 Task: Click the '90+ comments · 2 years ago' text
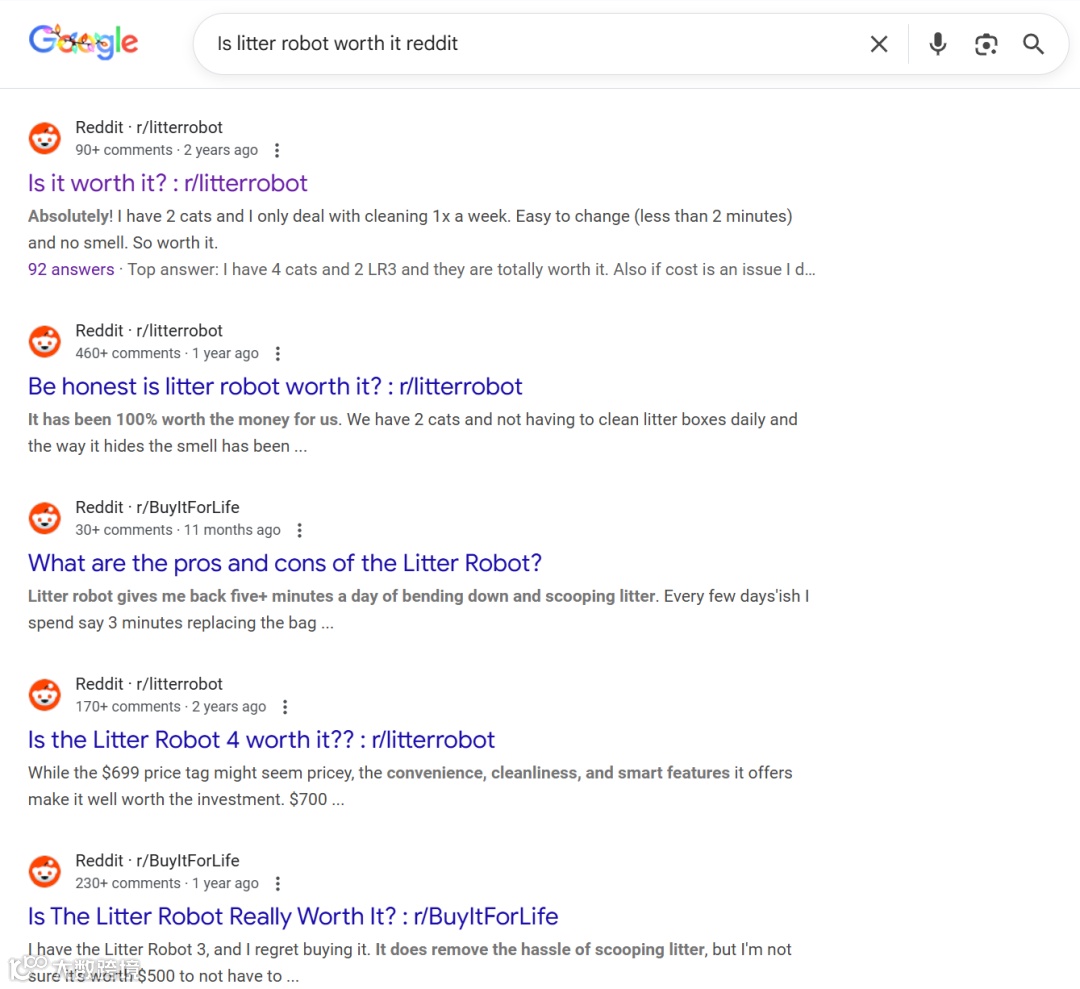167,150
